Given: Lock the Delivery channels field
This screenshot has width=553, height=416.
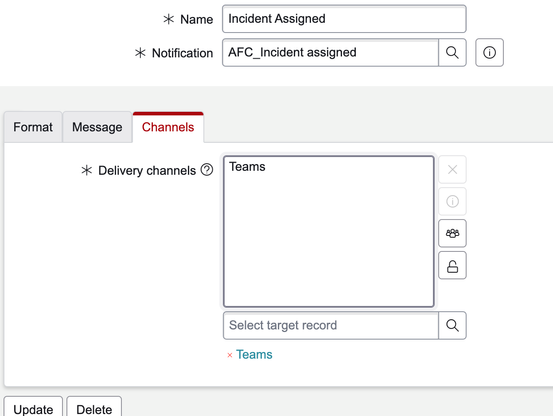Looking at the screenshot, I should pyautogui.click(x=452, y=265).
